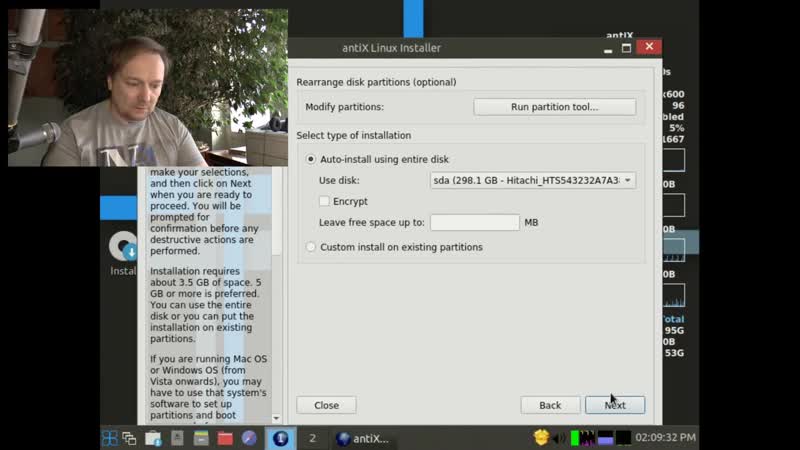Click the help panel scrollbar thumb
Image resolution: width=800 pixels, height=450 pixels.
click(x=276, y=210)
